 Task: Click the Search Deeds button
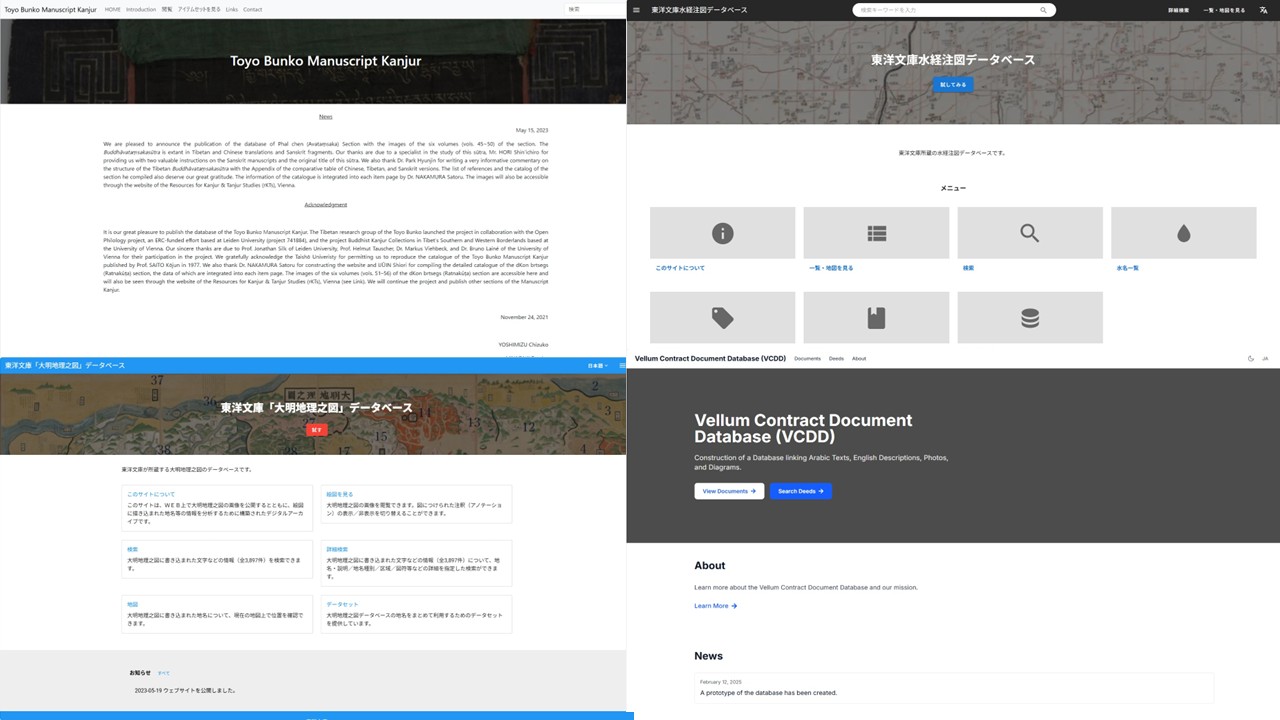[800, 491]
